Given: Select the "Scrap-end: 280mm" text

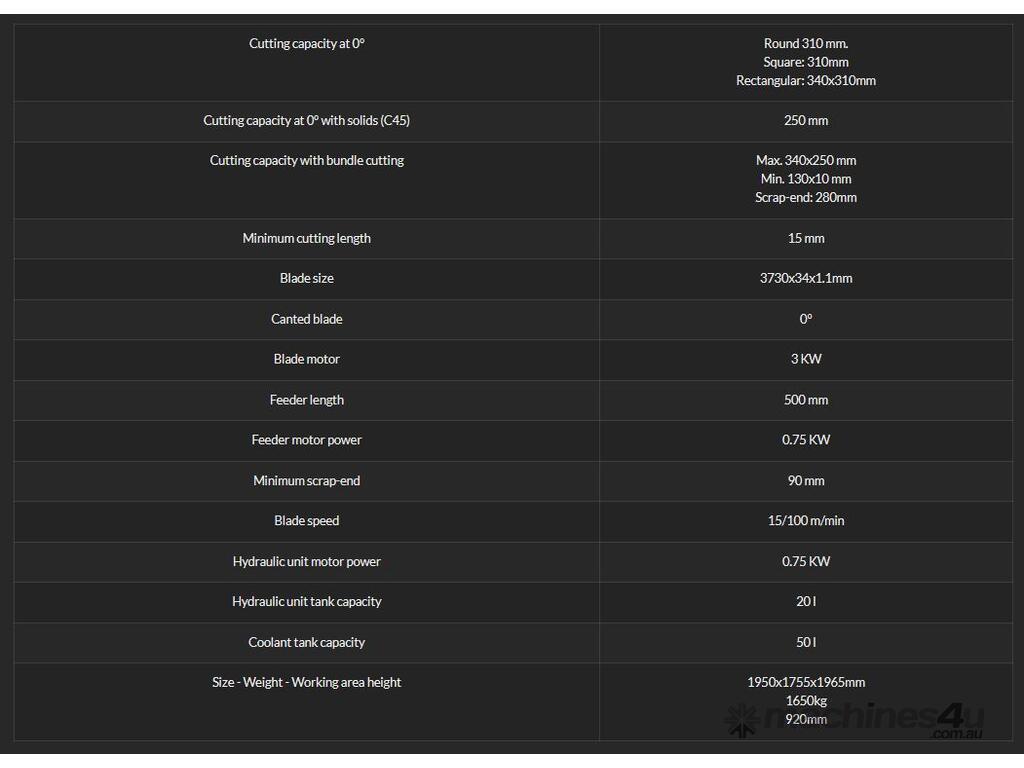Looking at the screenshot, I should (x=805, y=197).
